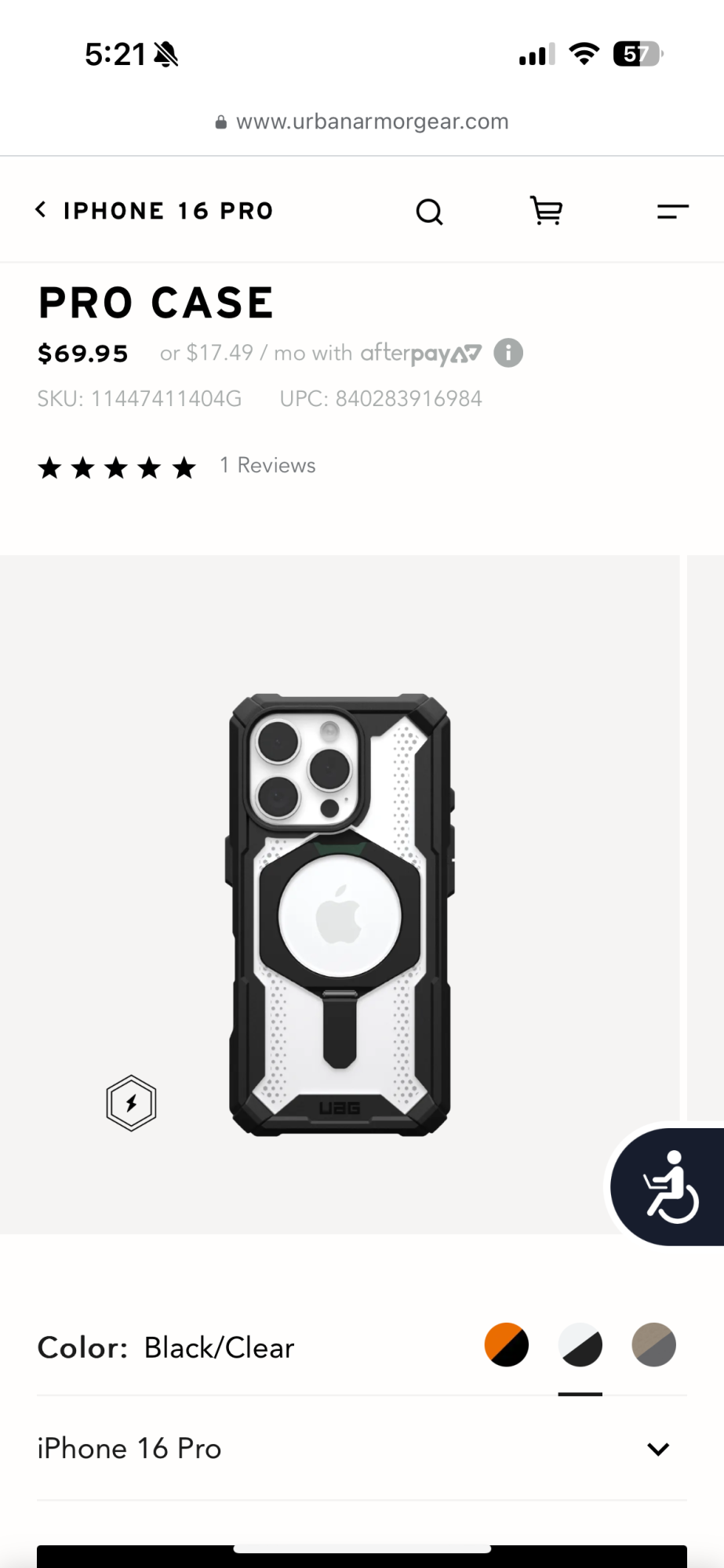Select the Black/Clear color swatch
Screen dimensions: 724x1568
(x=580, y=1345)
